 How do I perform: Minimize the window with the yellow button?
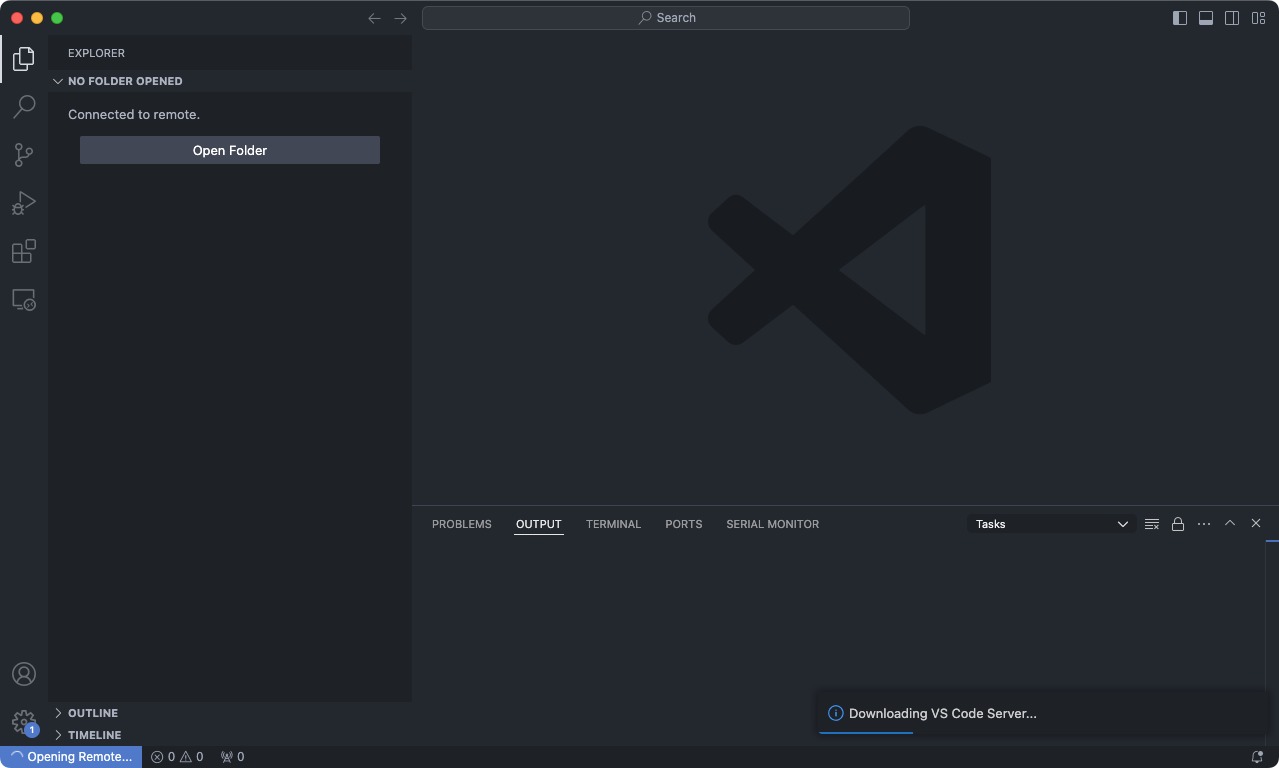[37, 18]
